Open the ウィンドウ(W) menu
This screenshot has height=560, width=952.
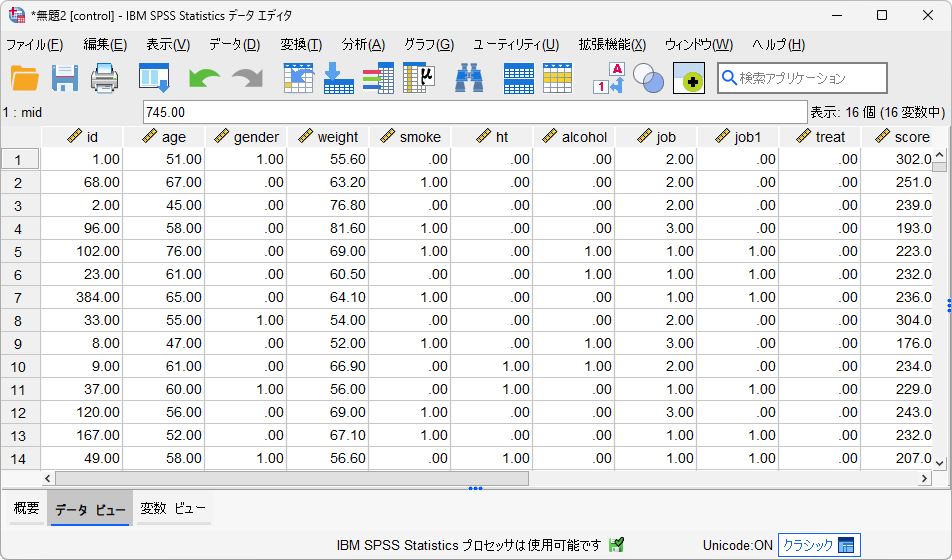699,45
